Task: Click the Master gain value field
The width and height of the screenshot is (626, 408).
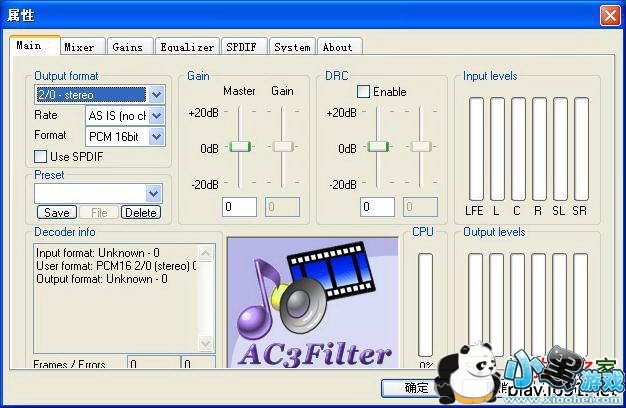Action: (240, 207)
